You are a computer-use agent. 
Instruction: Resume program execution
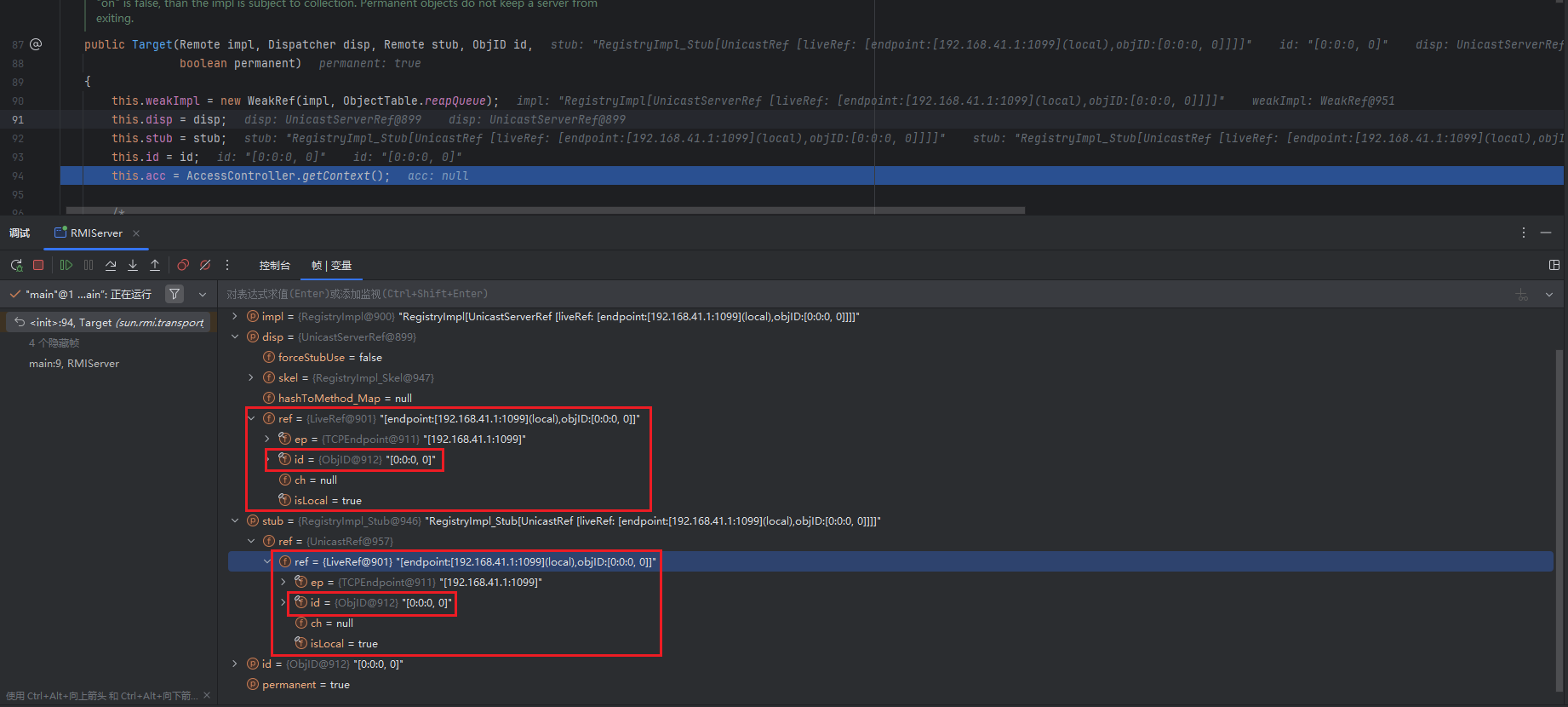click(x=66, y=265)
